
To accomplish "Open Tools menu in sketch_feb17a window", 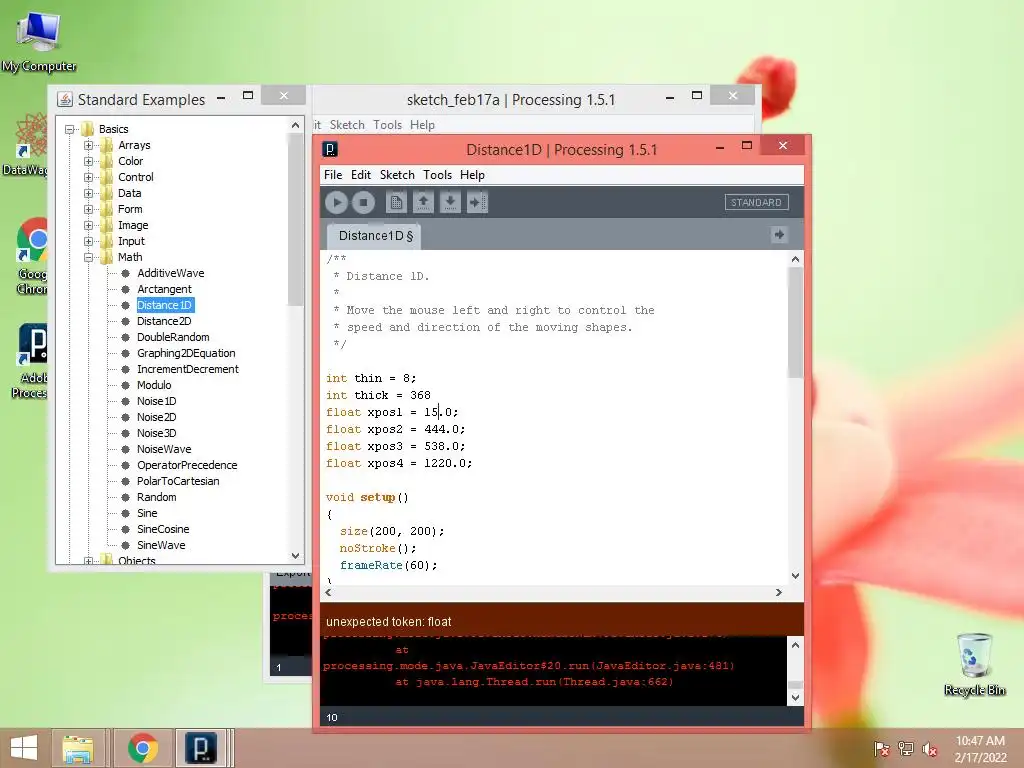I will click(387, 125).
